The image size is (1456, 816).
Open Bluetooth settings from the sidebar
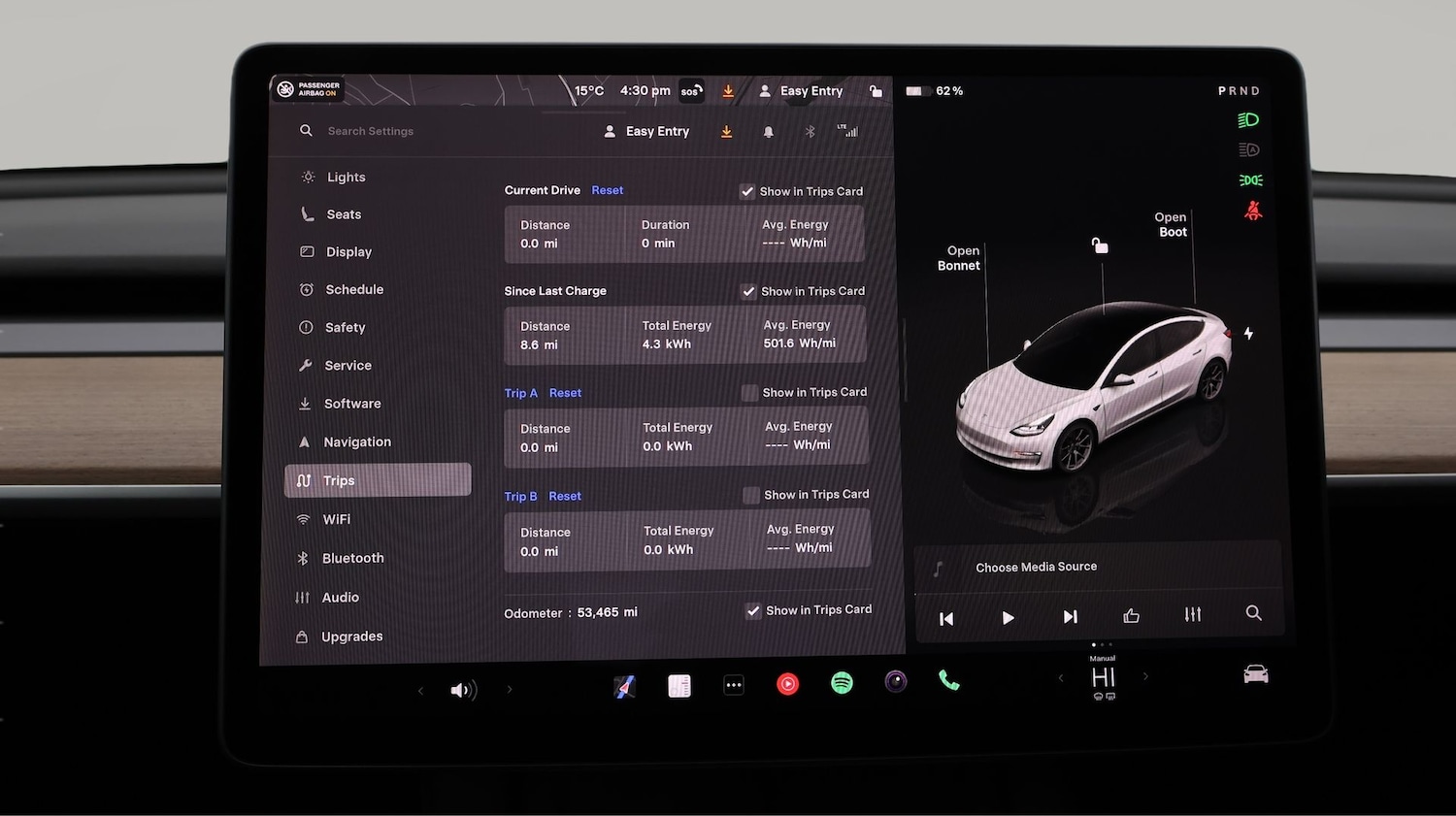351,558
